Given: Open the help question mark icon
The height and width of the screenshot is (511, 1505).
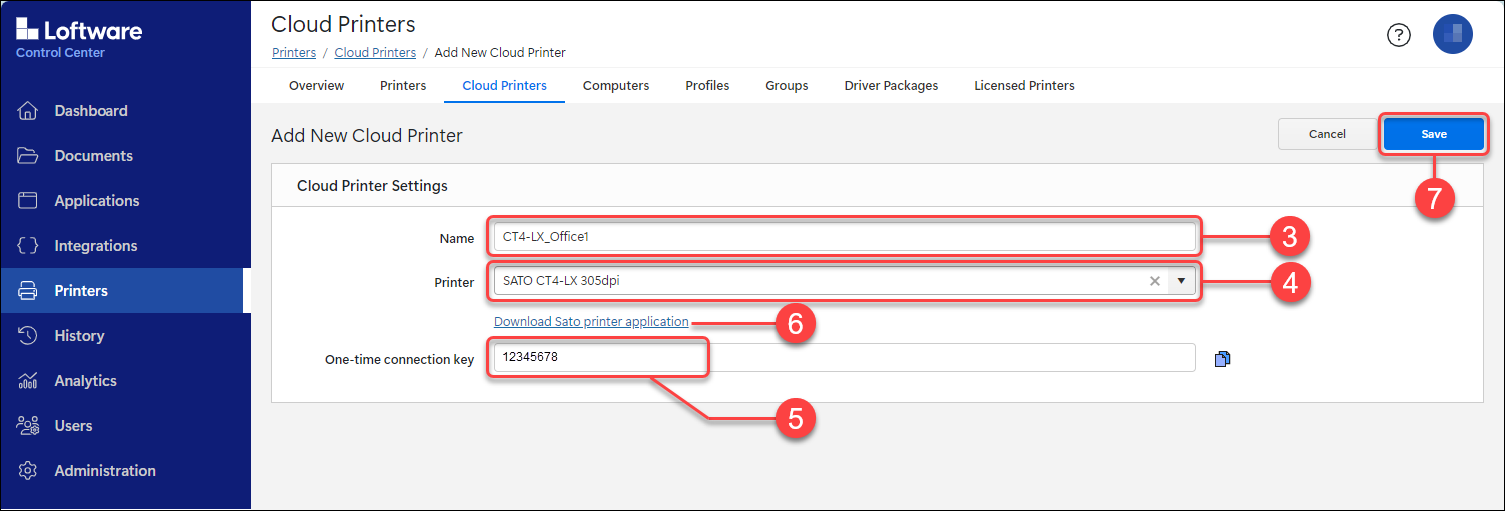Looking at the screenshot, I should pyautogui.click(x=1398, y=35).
